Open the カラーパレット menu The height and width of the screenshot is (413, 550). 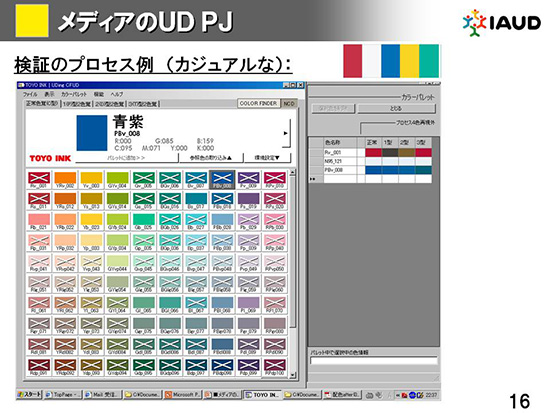click(74, 94)
